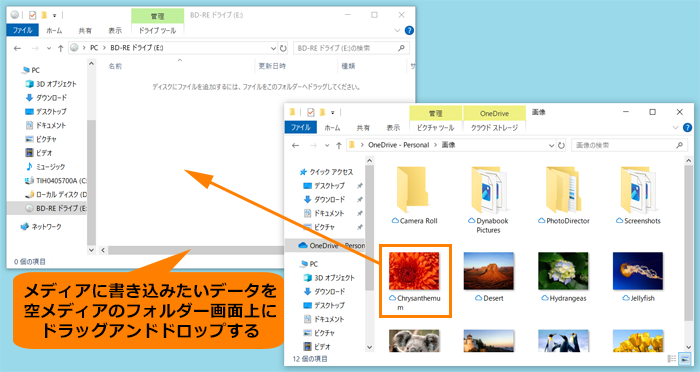Open the ホーム tab in BD-RE drive window
Viewport: 700px width, 372px height.
54,30
